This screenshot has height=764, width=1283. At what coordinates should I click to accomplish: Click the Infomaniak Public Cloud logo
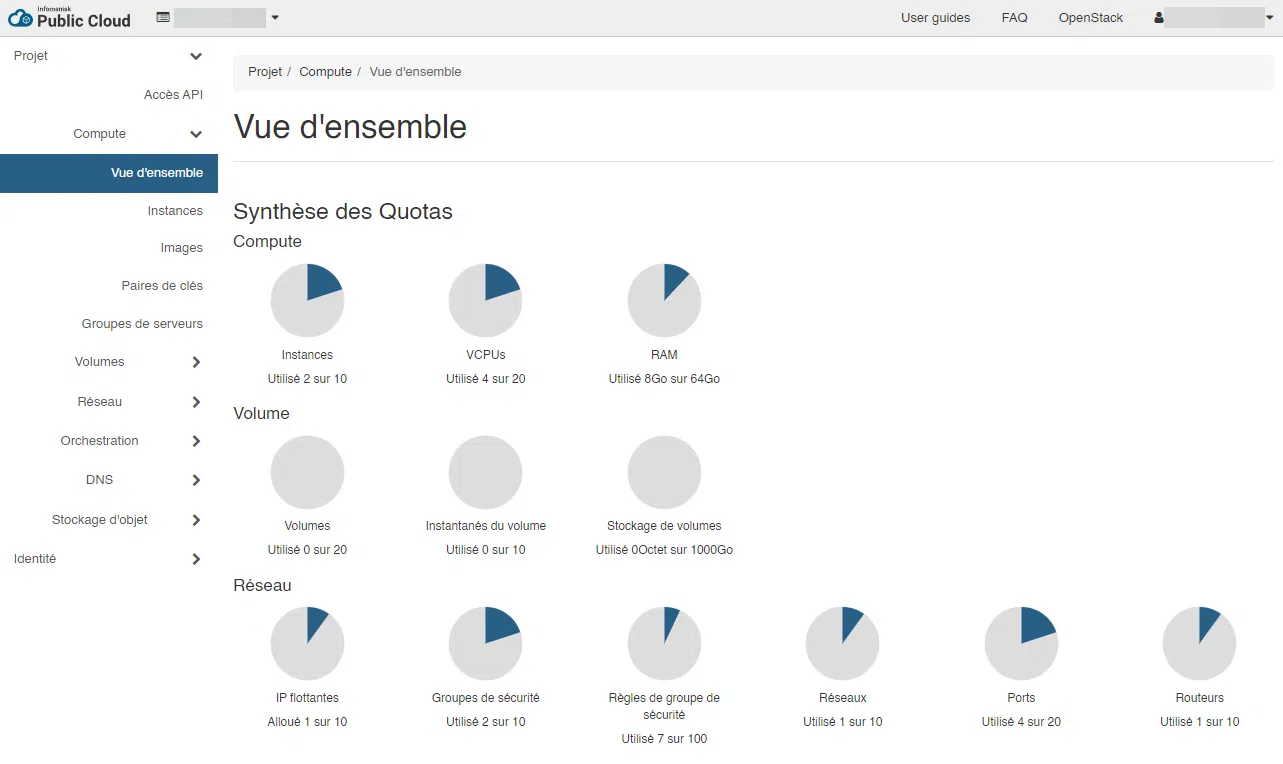69,17
